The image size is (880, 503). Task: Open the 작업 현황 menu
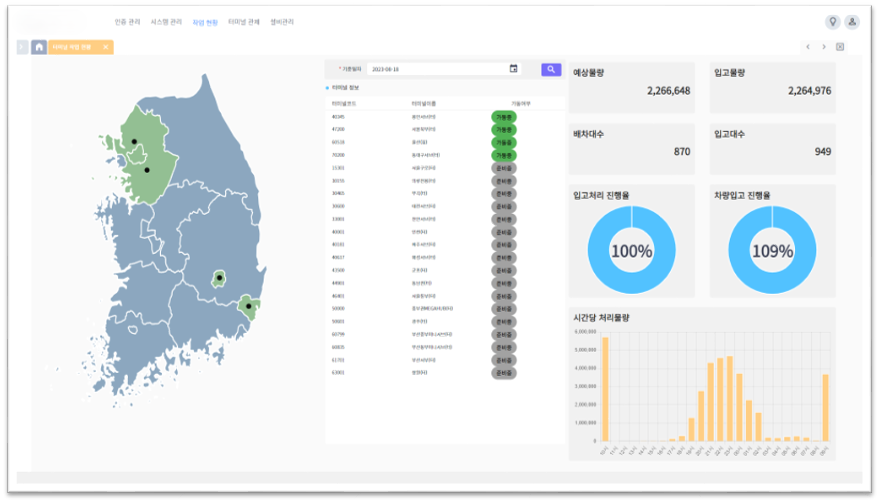[x=205, y=22]
